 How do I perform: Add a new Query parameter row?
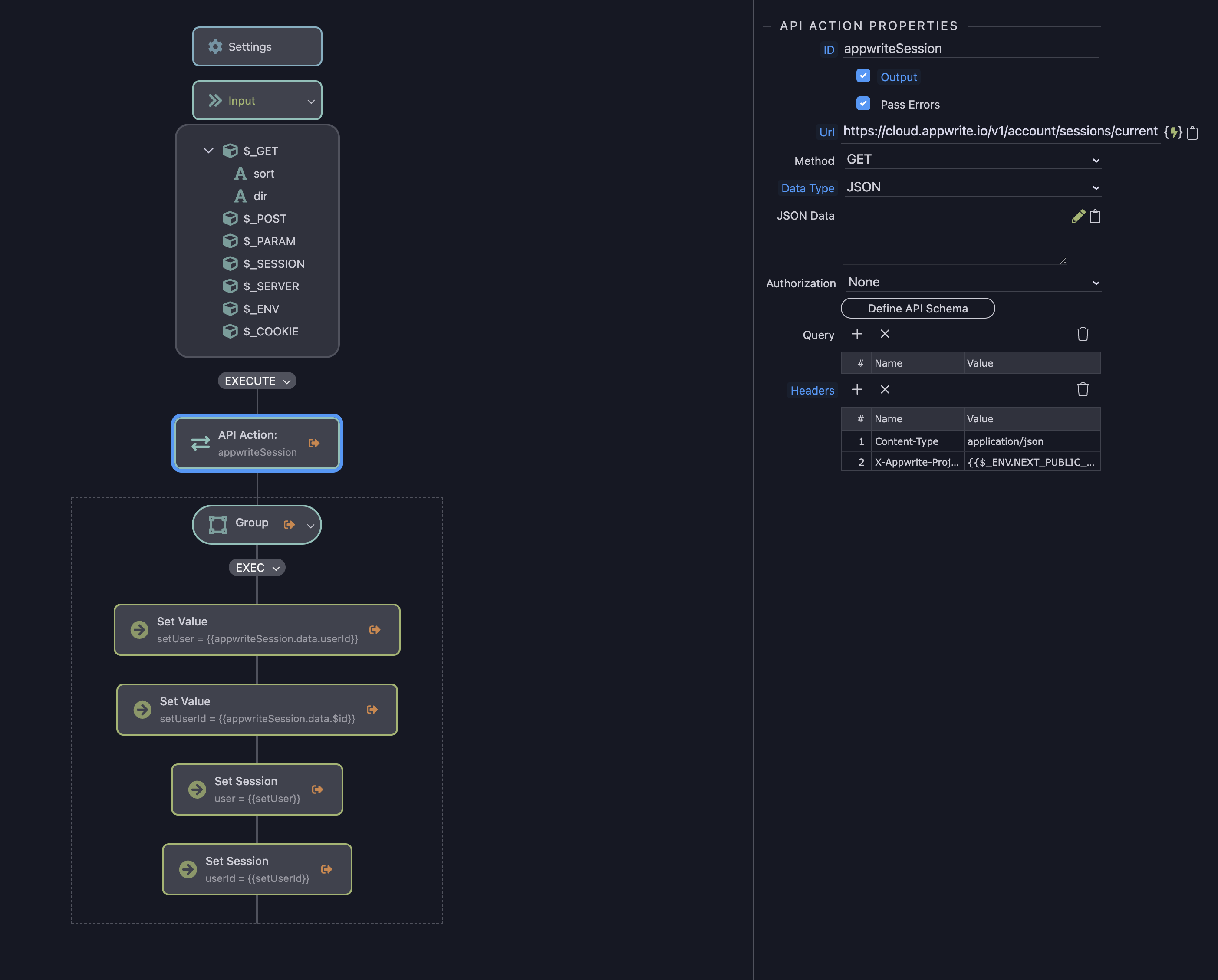[x=857, y=334]
